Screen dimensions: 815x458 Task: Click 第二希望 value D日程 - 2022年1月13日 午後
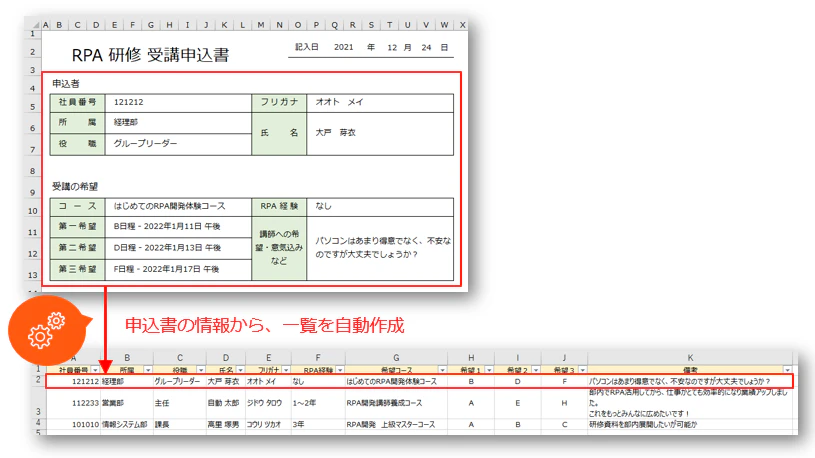point(167,248)
